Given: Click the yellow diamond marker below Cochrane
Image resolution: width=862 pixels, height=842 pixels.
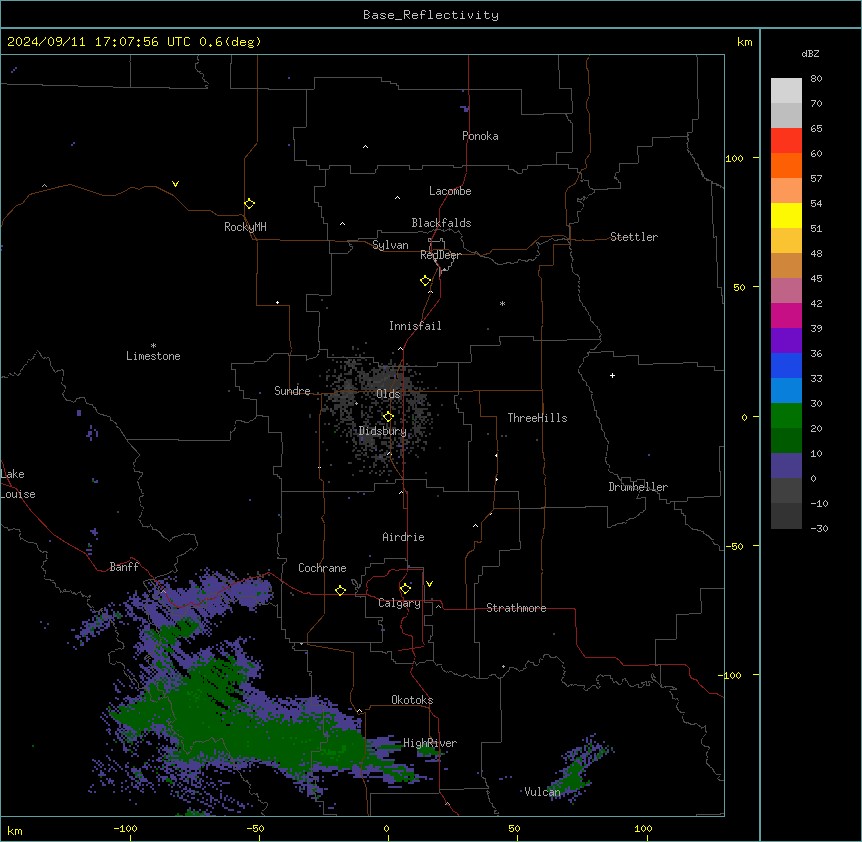Looking at the screenshot, I should (340, 590).
